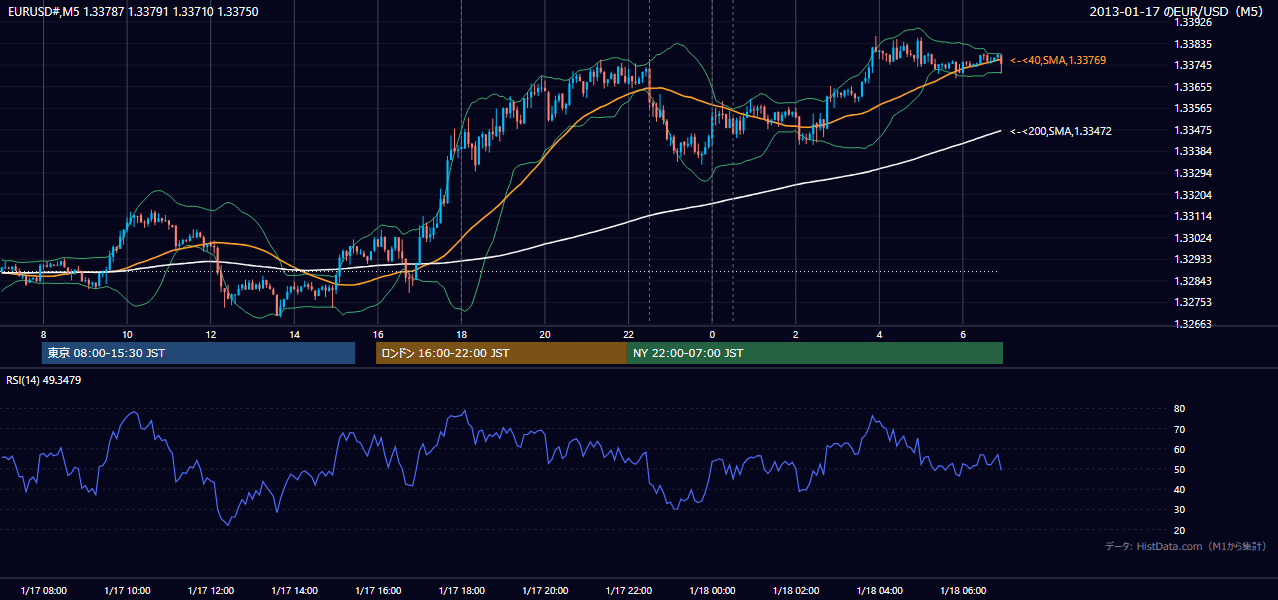Click hour tick 0 under the price chart
This screenshot has height=600, width=1278.
point(712,334)
